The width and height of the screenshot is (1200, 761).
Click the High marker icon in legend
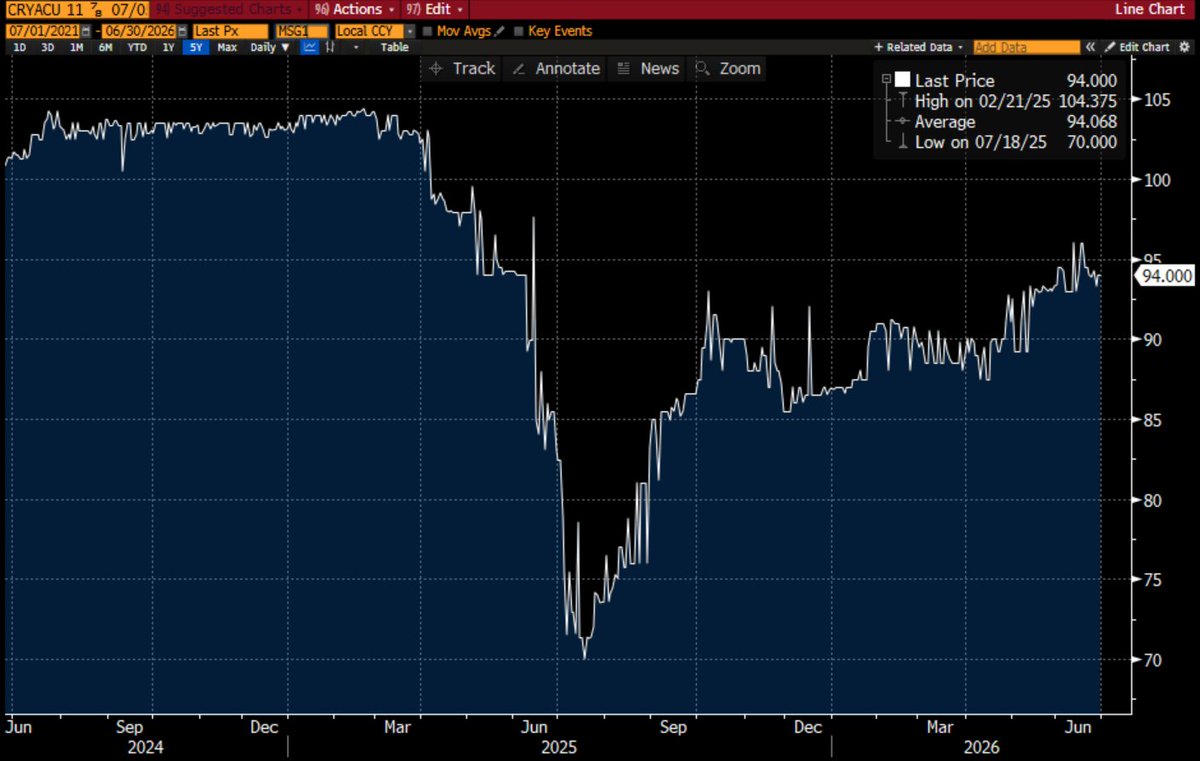(903, 101)
